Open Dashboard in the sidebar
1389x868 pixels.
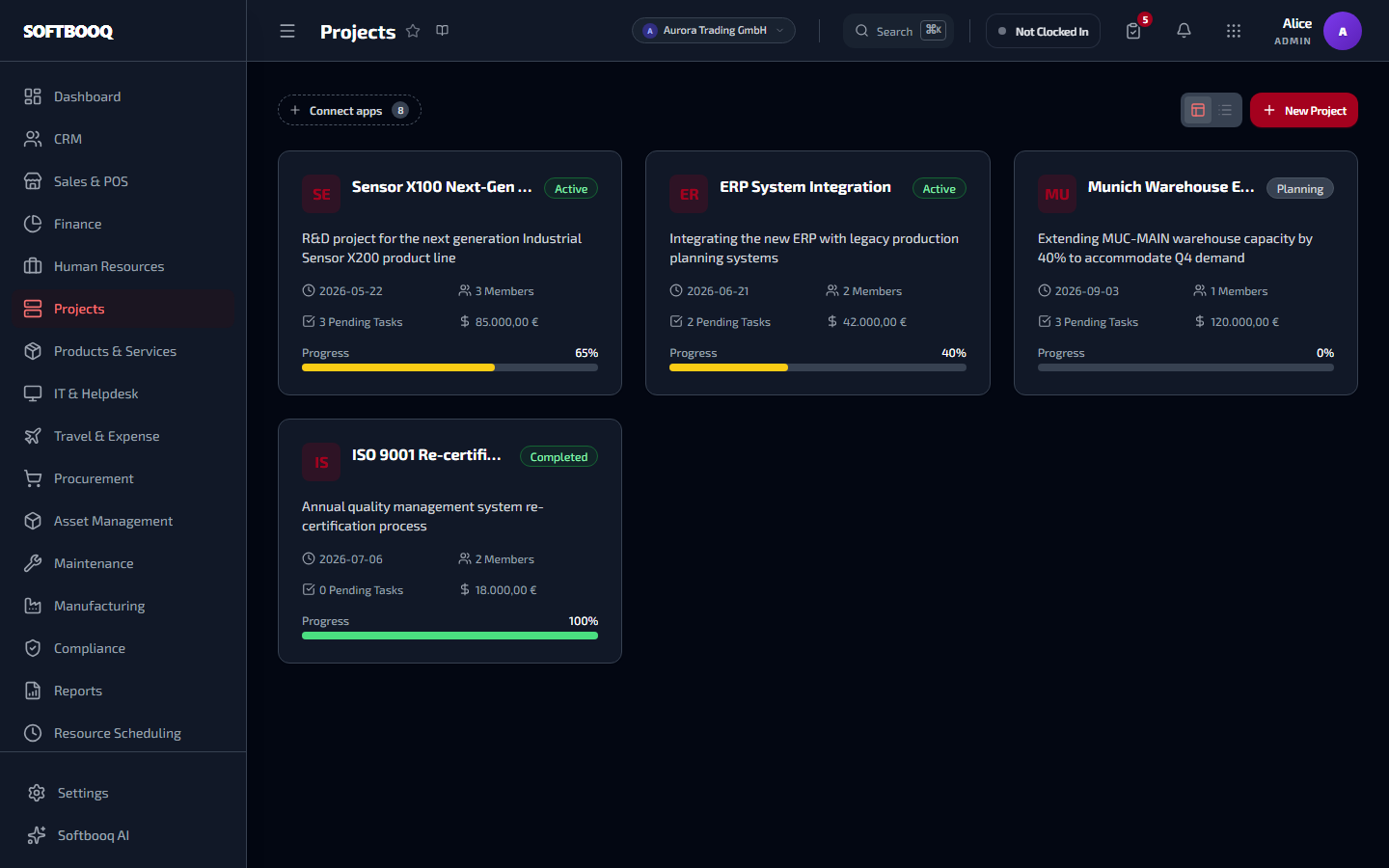[123, 96]
